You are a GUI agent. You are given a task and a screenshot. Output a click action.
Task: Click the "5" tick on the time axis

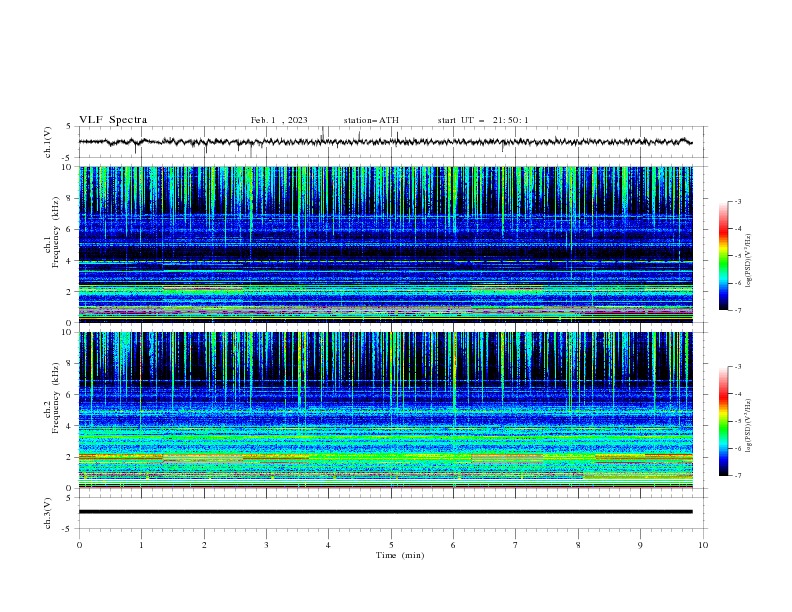pyautogui.click(x=391, y=545)
